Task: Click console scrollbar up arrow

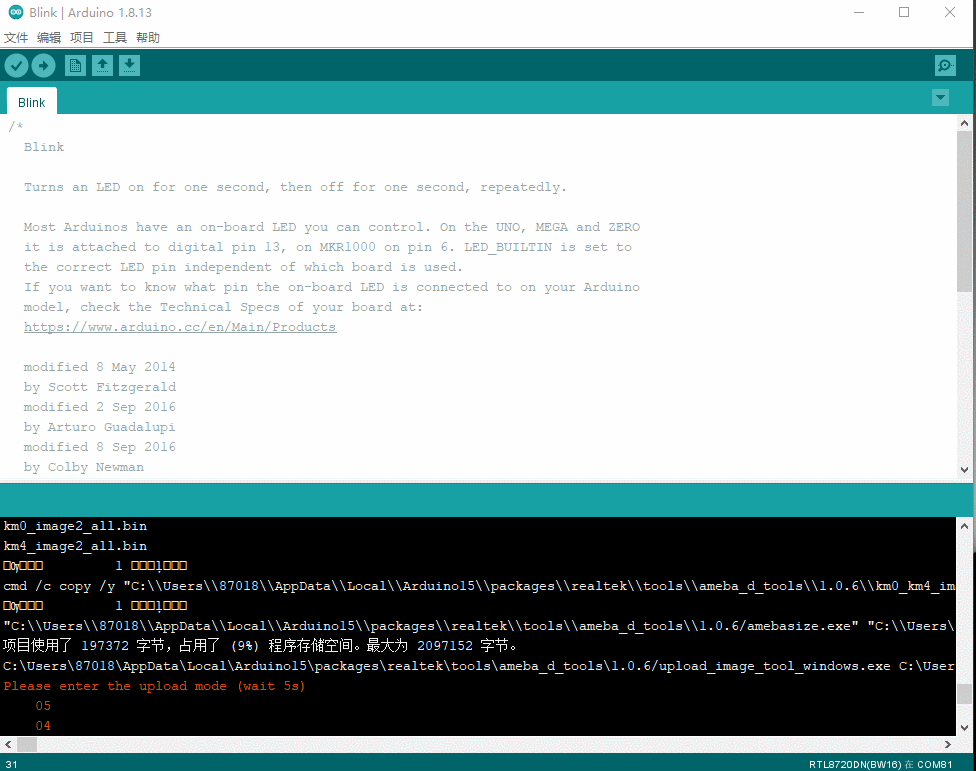Action: (x=964, y=526)
